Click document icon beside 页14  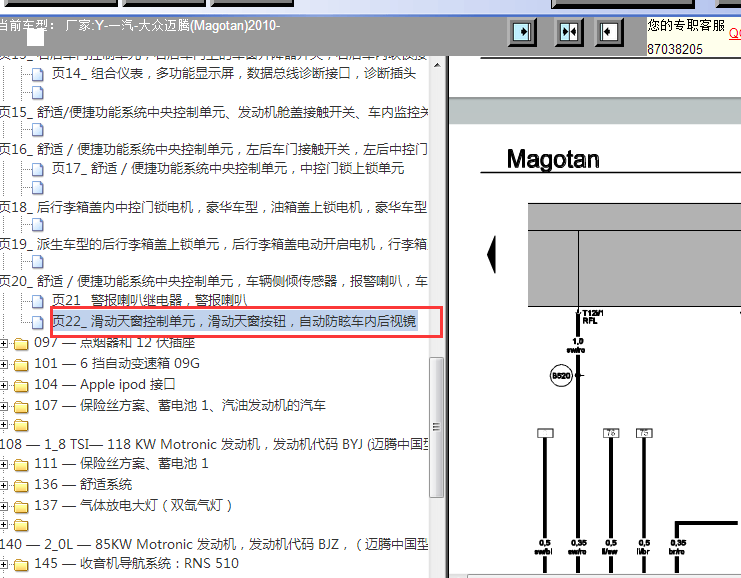38,74
